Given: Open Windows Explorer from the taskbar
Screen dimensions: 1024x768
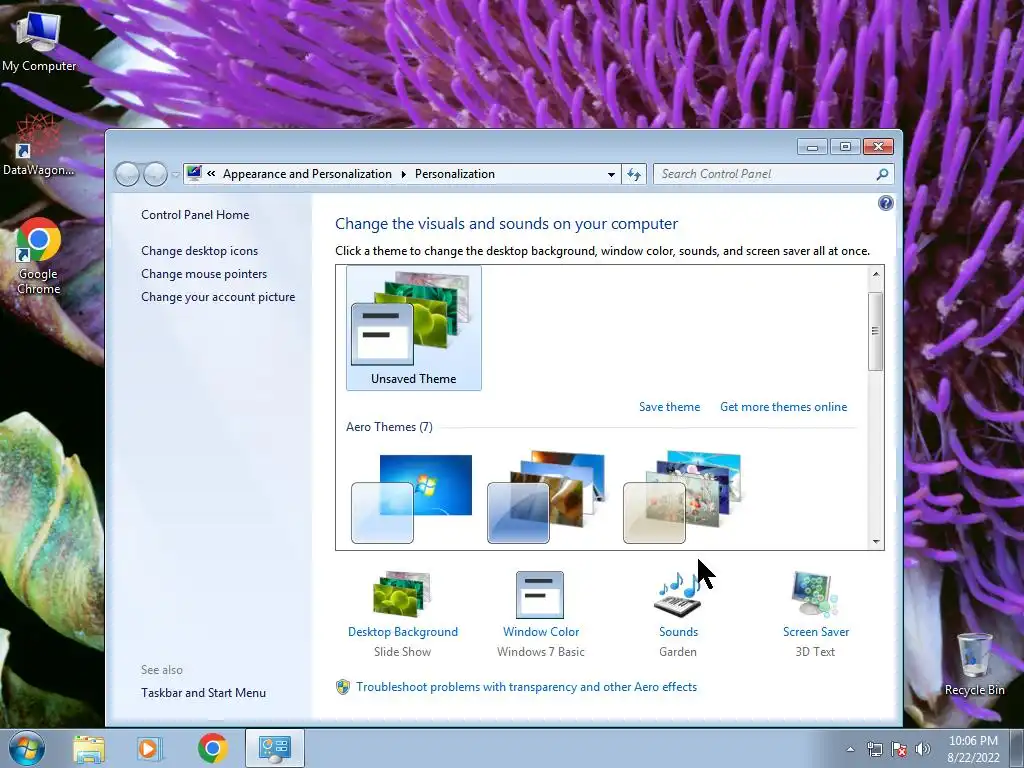Looking at the screenshot, I should coord(89,749).
